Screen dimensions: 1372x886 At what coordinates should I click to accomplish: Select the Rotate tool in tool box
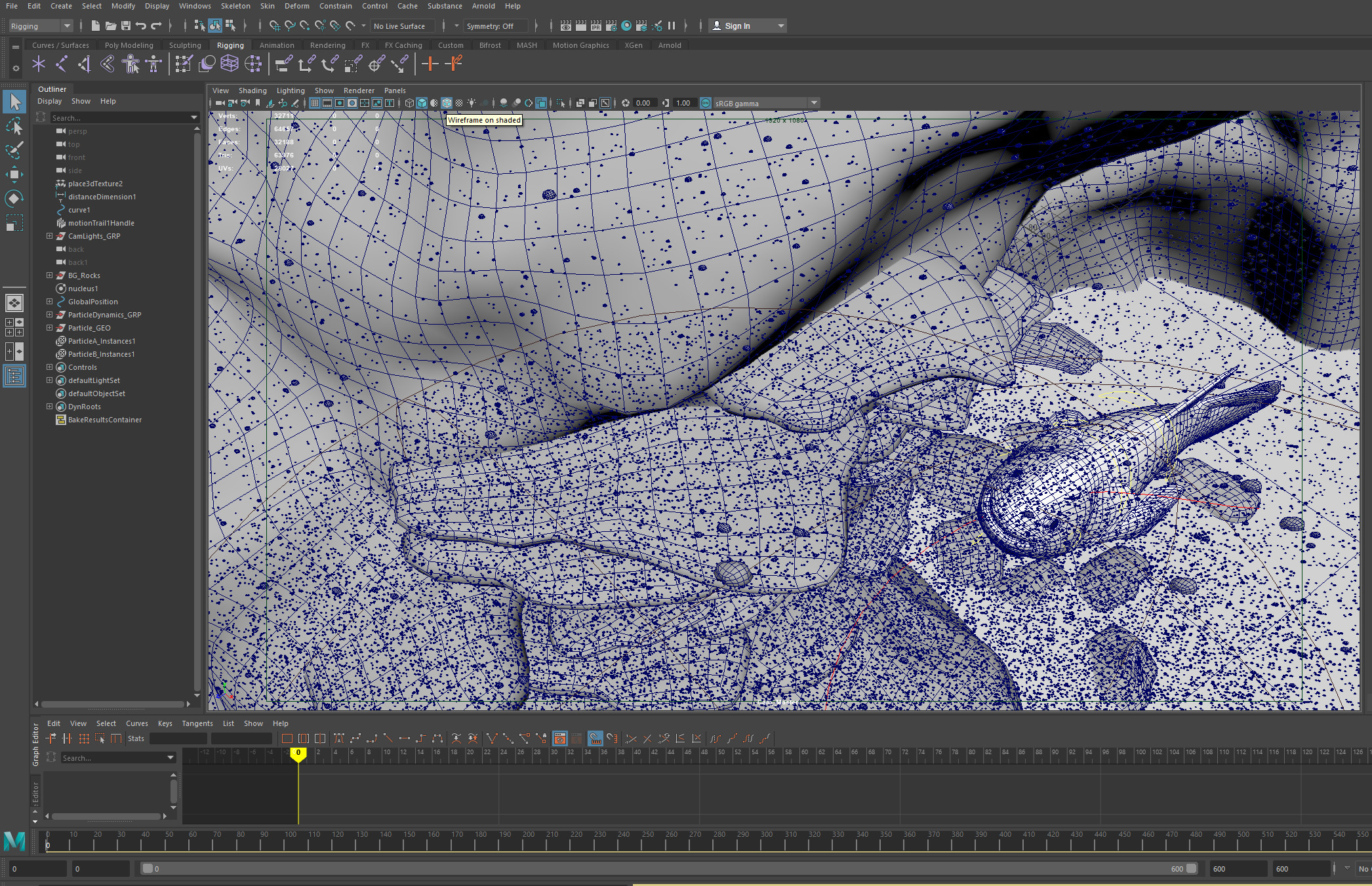point(14,198)
